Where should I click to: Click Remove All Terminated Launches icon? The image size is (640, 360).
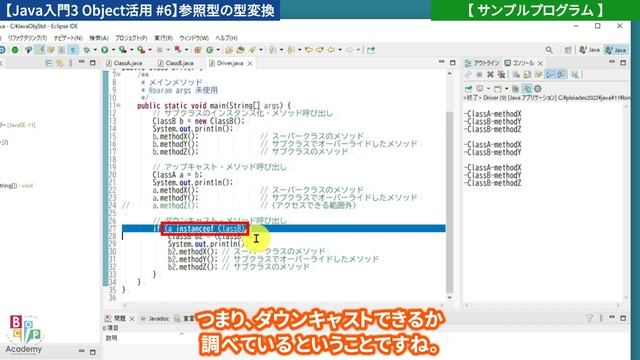501,74
